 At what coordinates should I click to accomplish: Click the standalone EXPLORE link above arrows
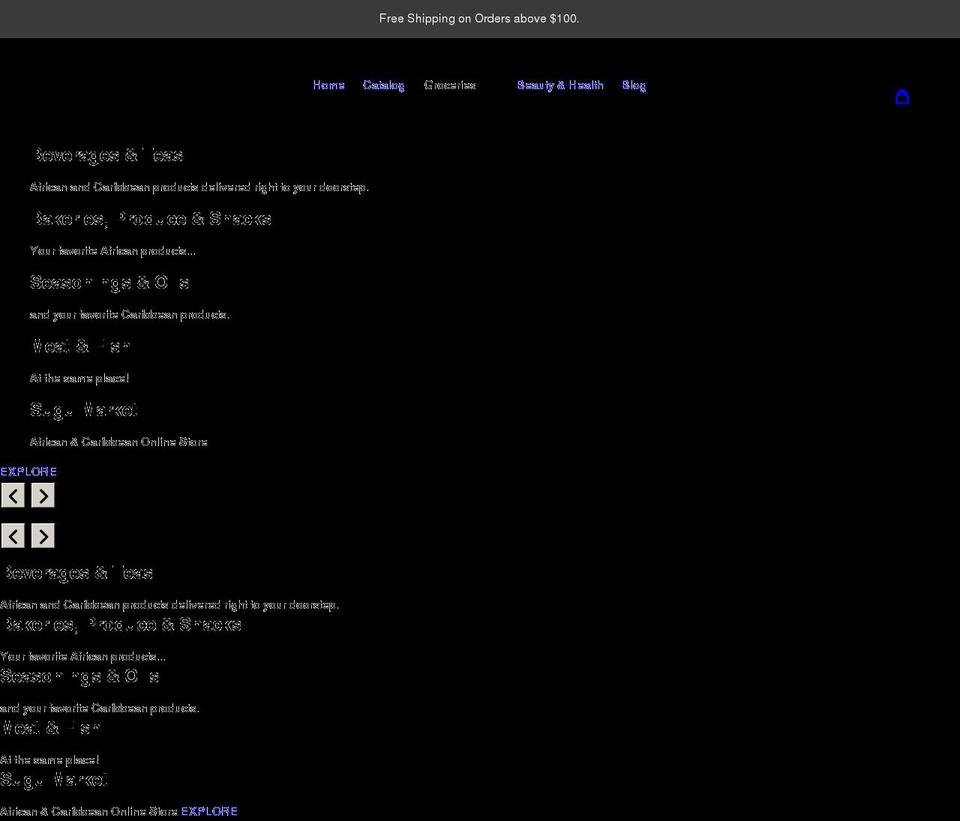click(x=28, y=471)
